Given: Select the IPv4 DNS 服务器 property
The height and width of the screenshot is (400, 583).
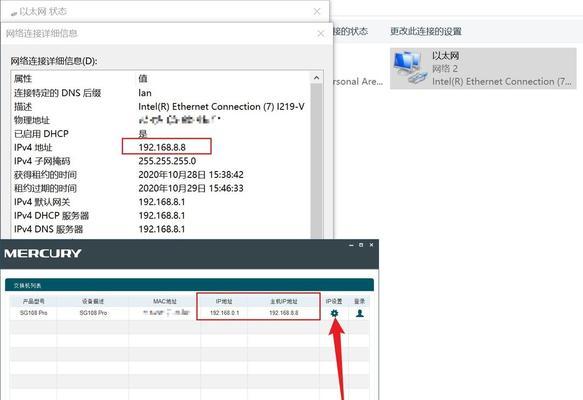Looking at the screenshot, I should 48,229.
